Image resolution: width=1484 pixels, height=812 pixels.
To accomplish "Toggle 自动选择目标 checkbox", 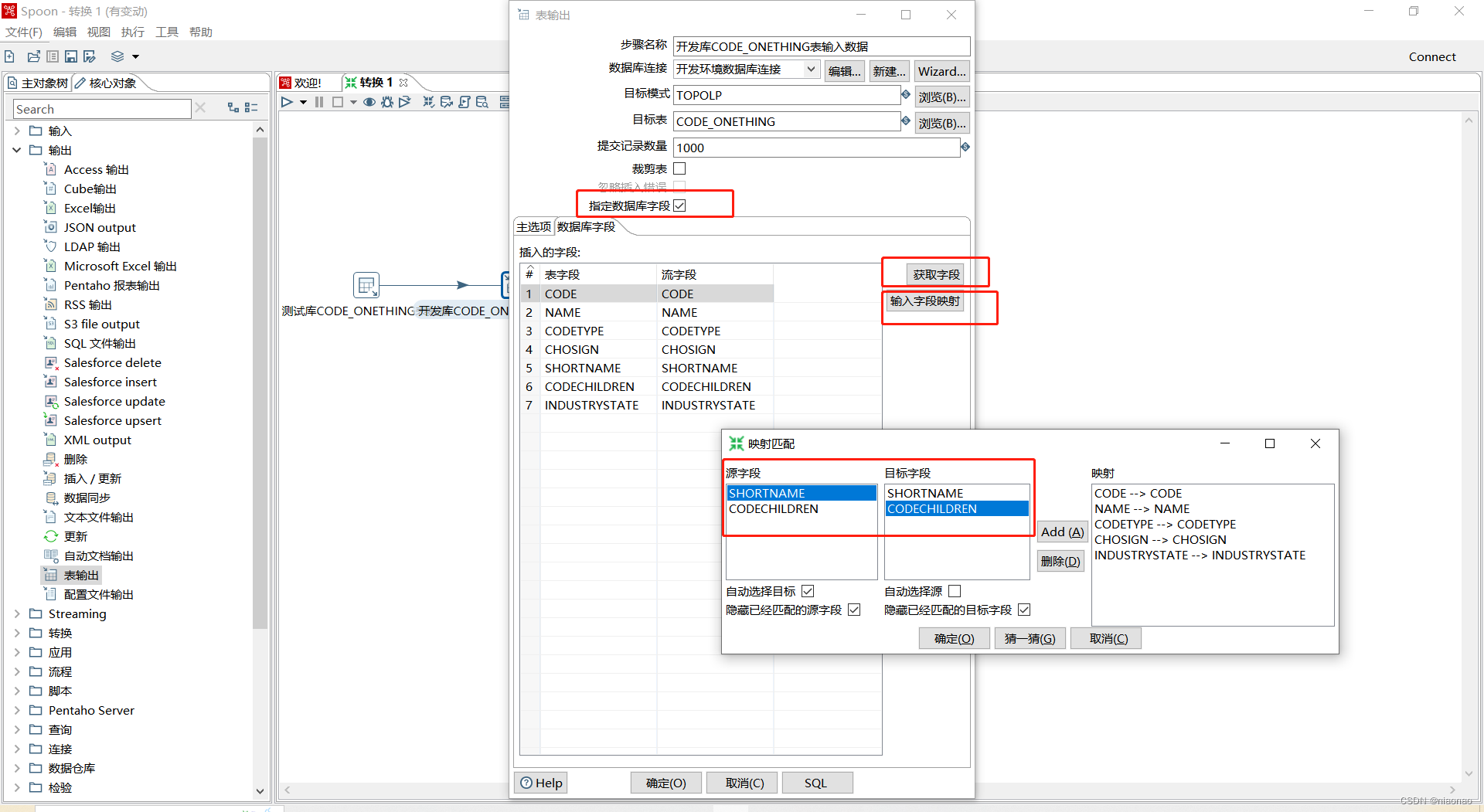I will click(808, 591).
